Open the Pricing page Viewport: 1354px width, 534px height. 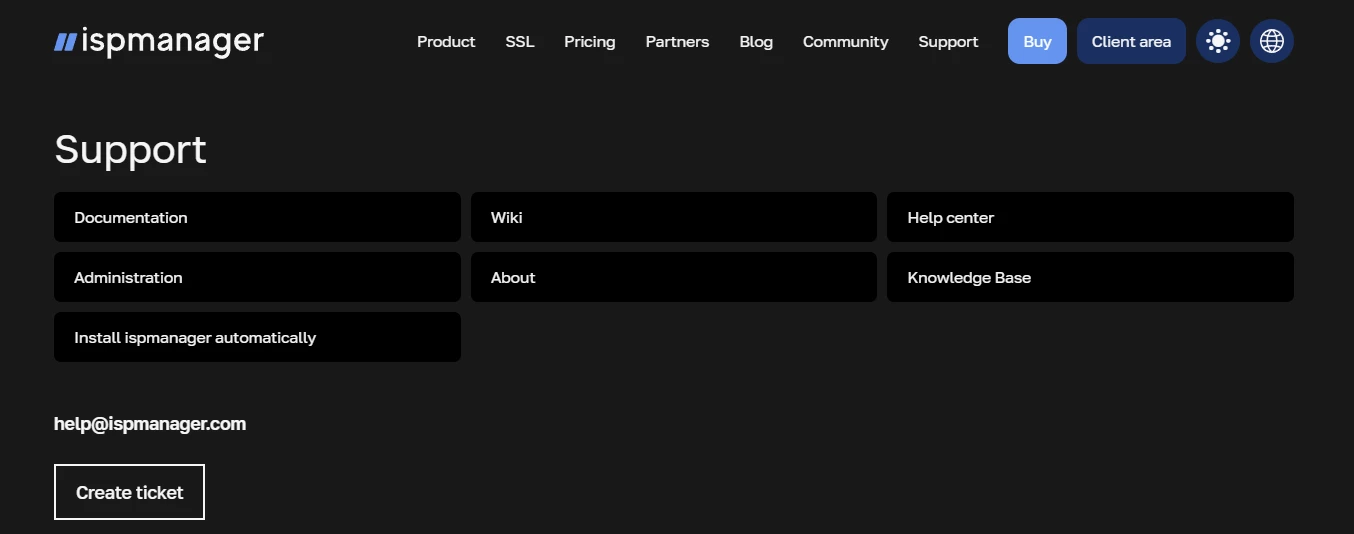[x=590, y=42]
